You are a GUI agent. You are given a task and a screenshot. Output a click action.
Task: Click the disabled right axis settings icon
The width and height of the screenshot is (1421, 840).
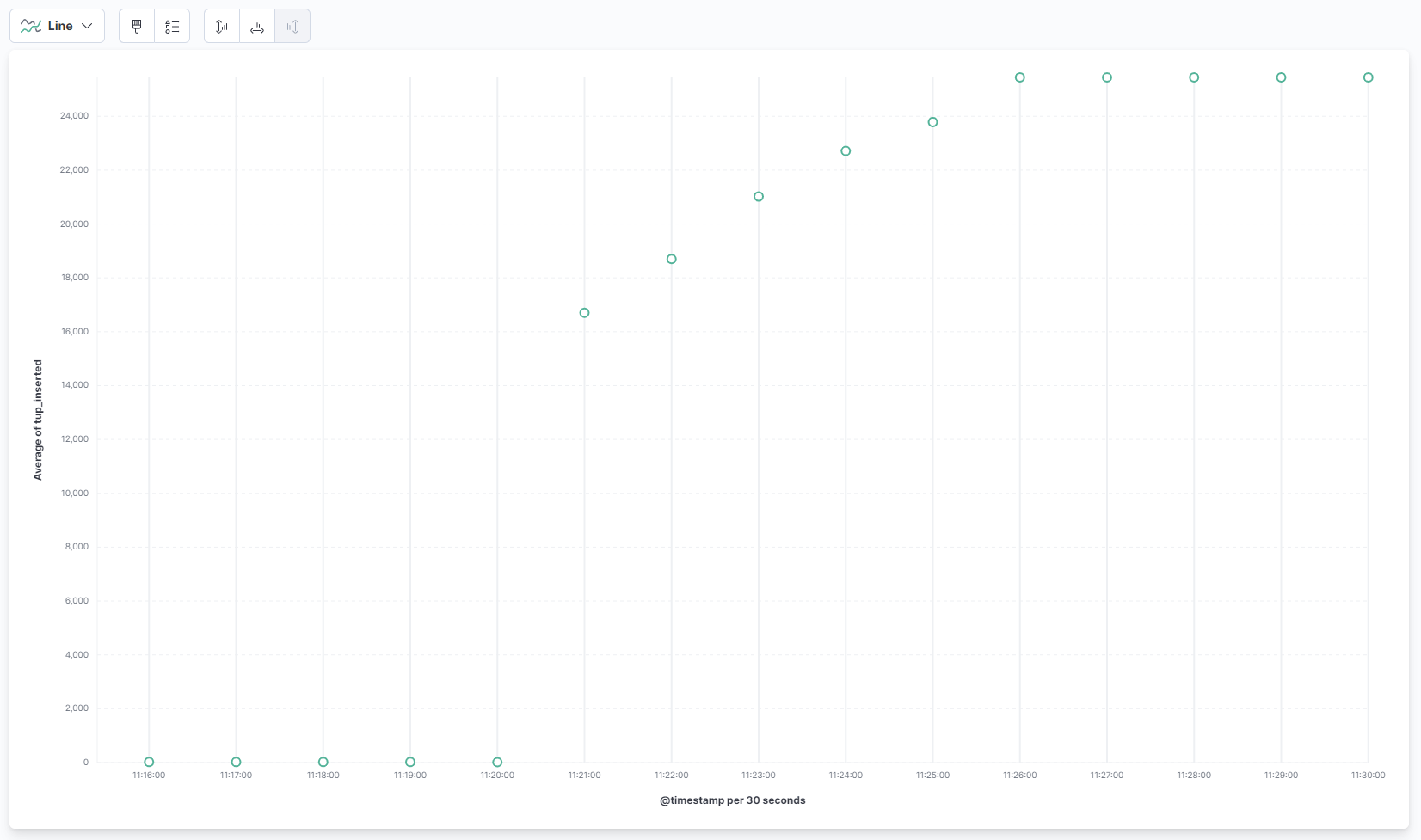pos(292,26)
